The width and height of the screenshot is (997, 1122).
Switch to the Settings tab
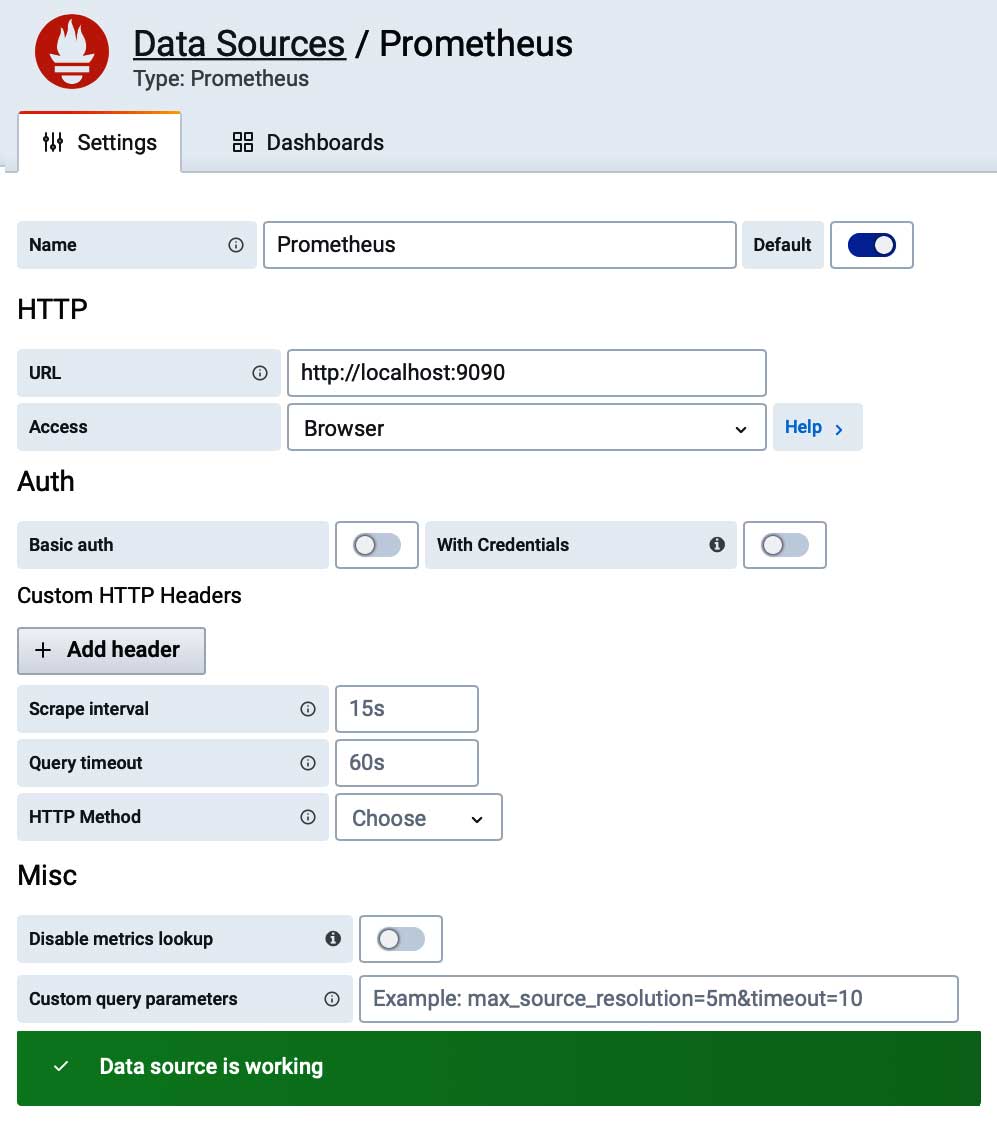coord(99,142)
